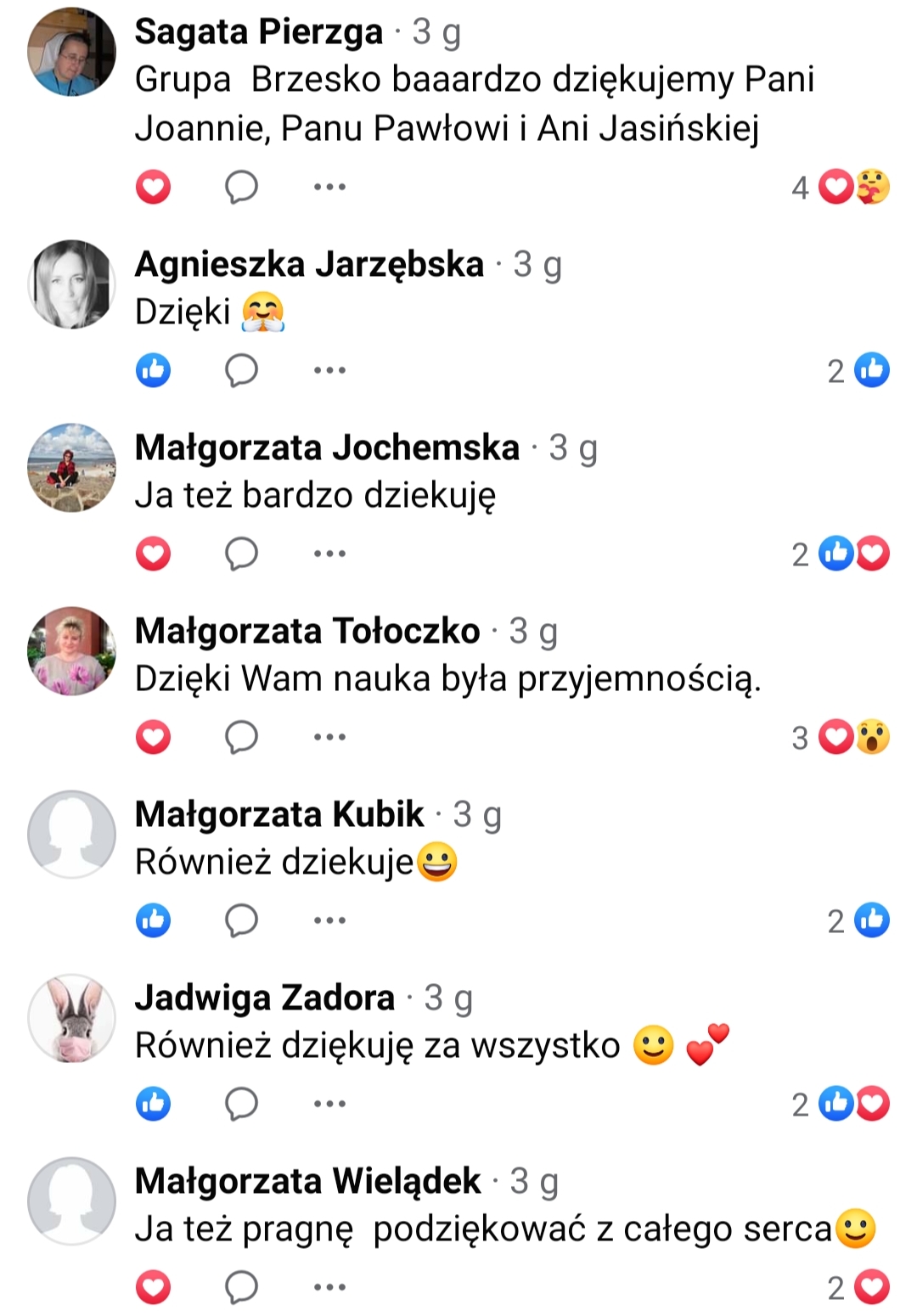Open three-dot menu on Małgorzata Wielądek's comment

click(x=329, y=1287)
